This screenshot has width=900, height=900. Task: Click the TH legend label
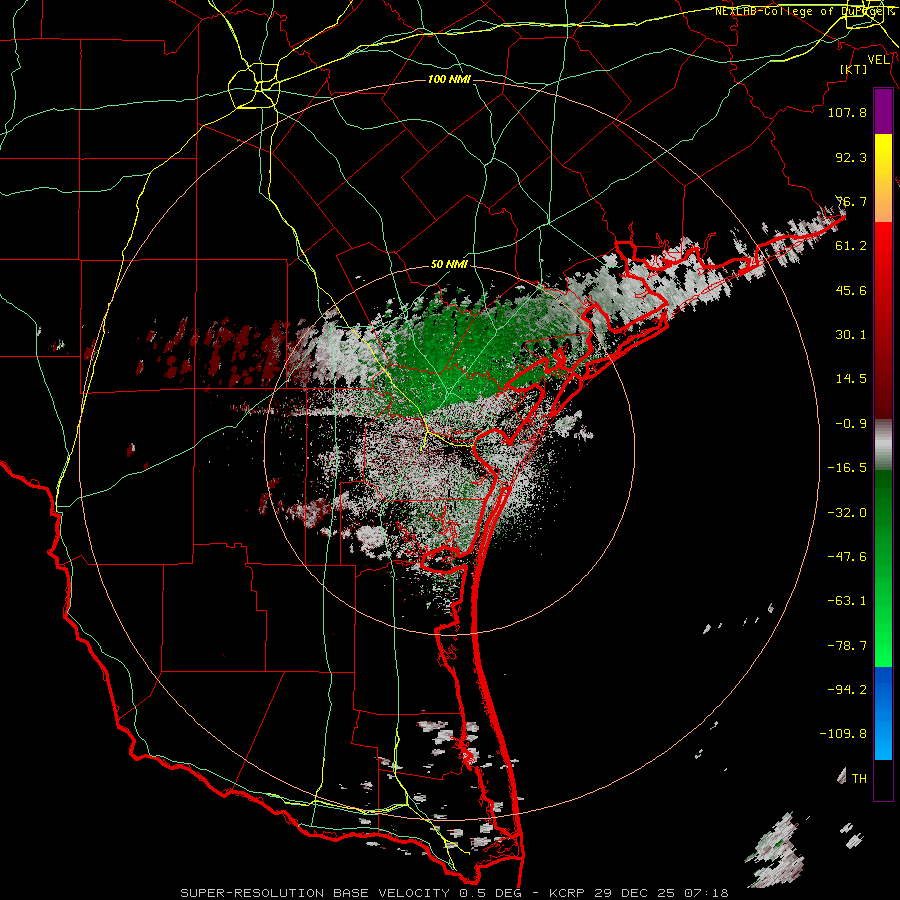859,779
